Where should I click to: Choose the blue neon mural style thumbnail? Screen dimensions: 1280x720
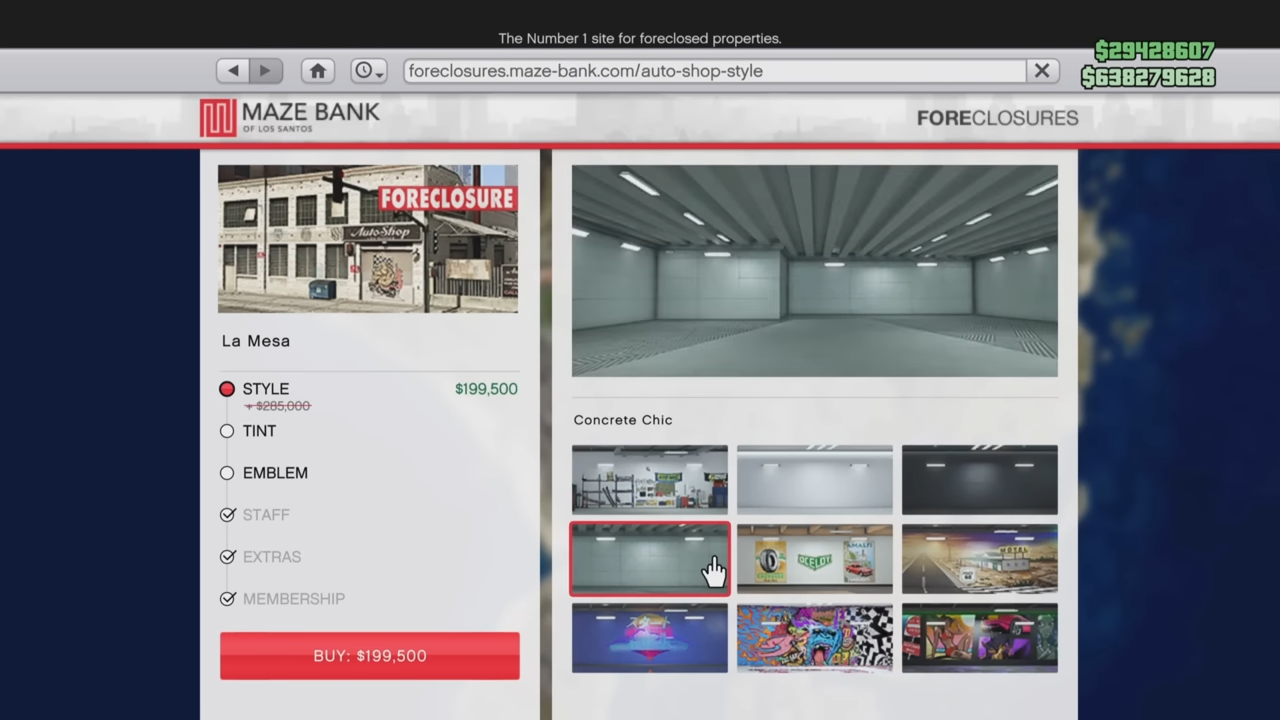click(x=650, y=637)
